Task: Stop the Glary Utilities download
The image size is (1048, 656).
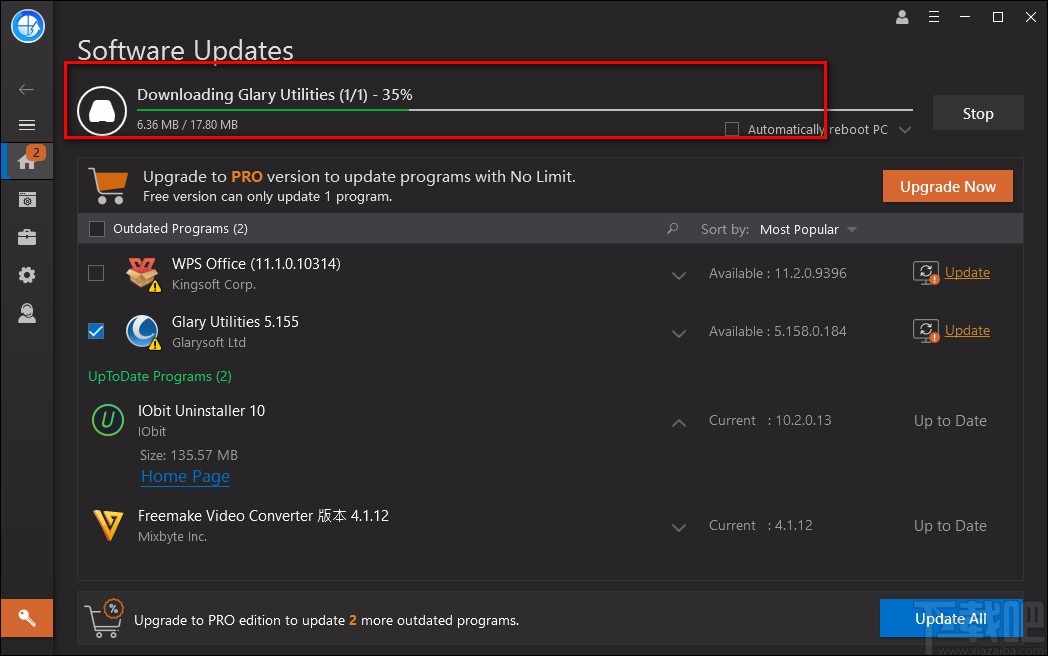Action: (x=977, y=113)
